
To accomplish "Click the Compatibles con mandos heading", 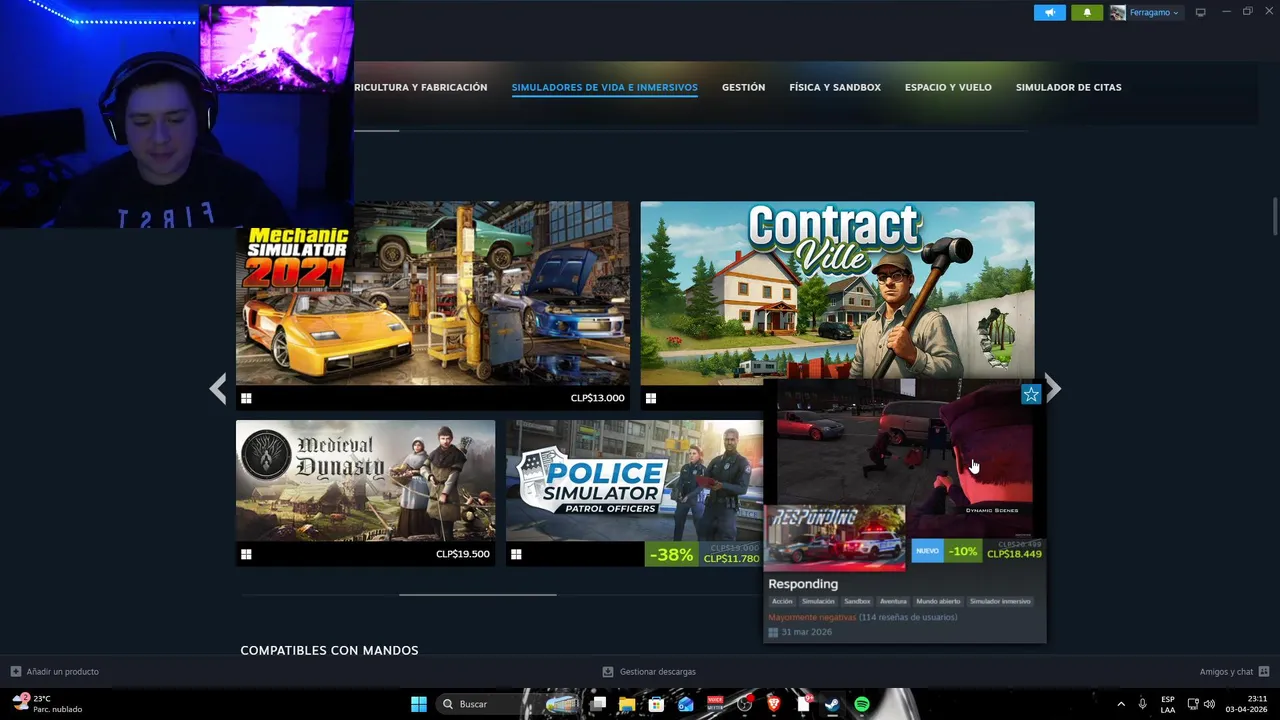I will tap(329, 650).
